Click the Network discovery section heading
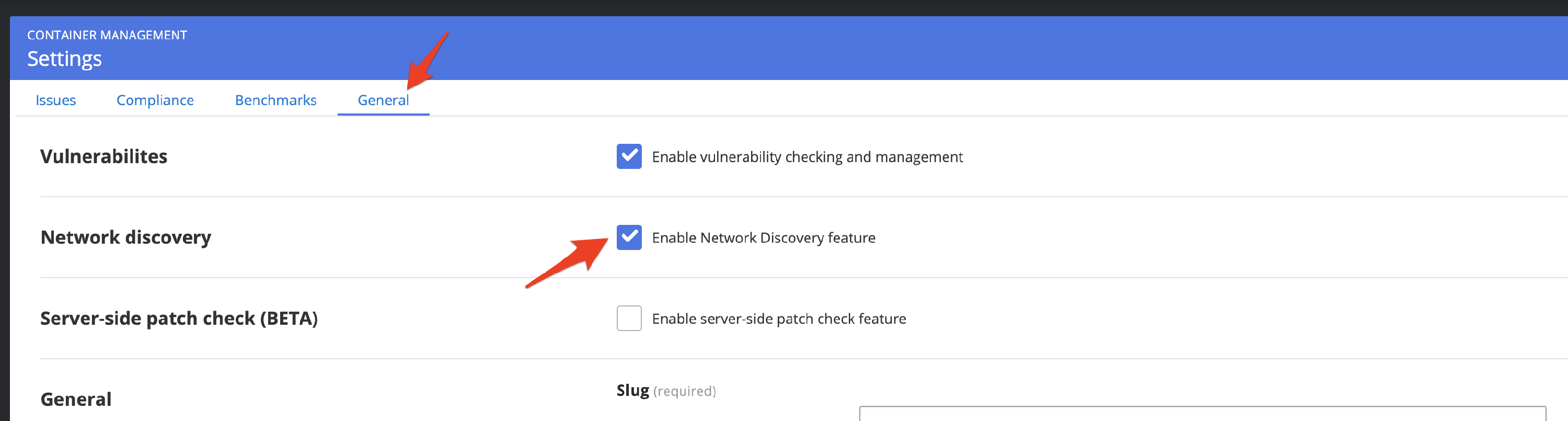The image size is (1568, 421). click(125, 237)
